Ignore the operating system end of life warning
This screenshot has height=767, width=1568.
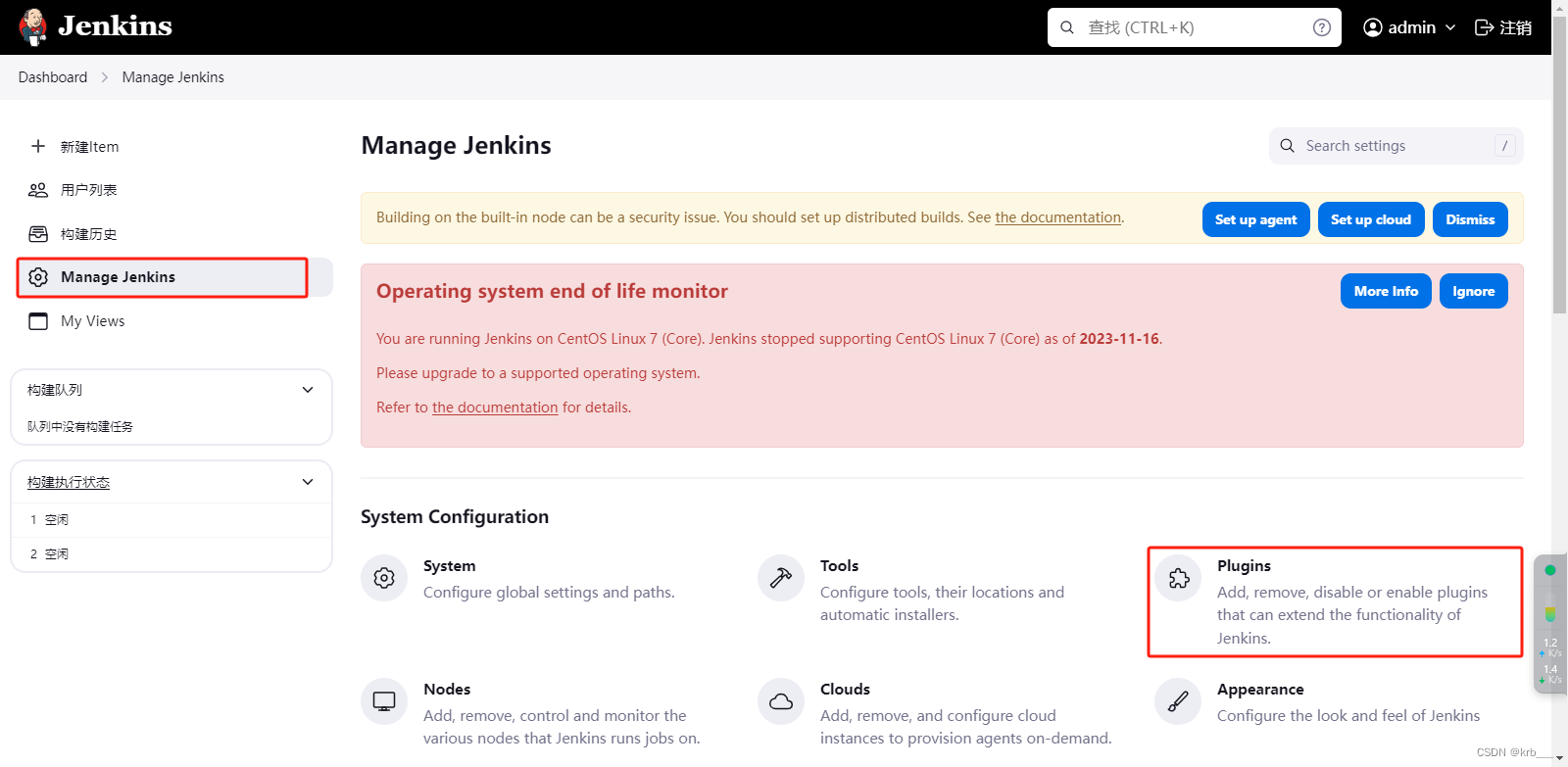tap(1473, 291)
